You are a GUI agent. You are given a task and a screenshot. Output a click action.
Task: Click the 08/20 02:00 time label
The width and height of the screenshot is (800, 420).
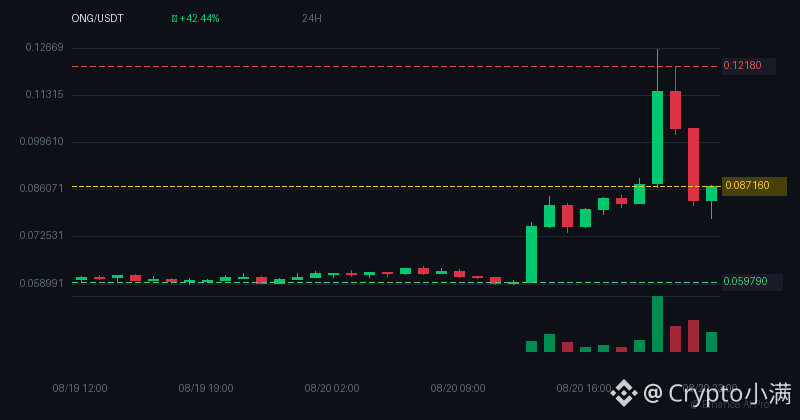pos(332,388)
